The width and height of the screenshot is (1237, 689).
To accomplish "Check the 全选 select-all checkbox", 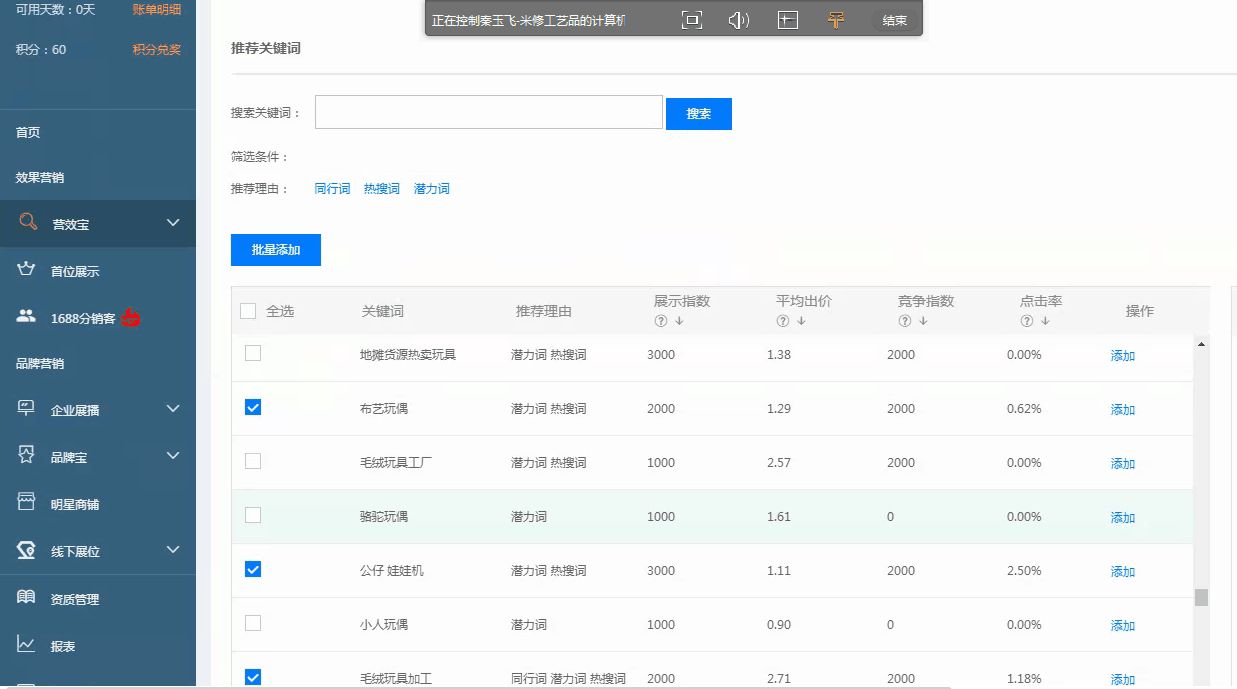I will tap(248, 311).
